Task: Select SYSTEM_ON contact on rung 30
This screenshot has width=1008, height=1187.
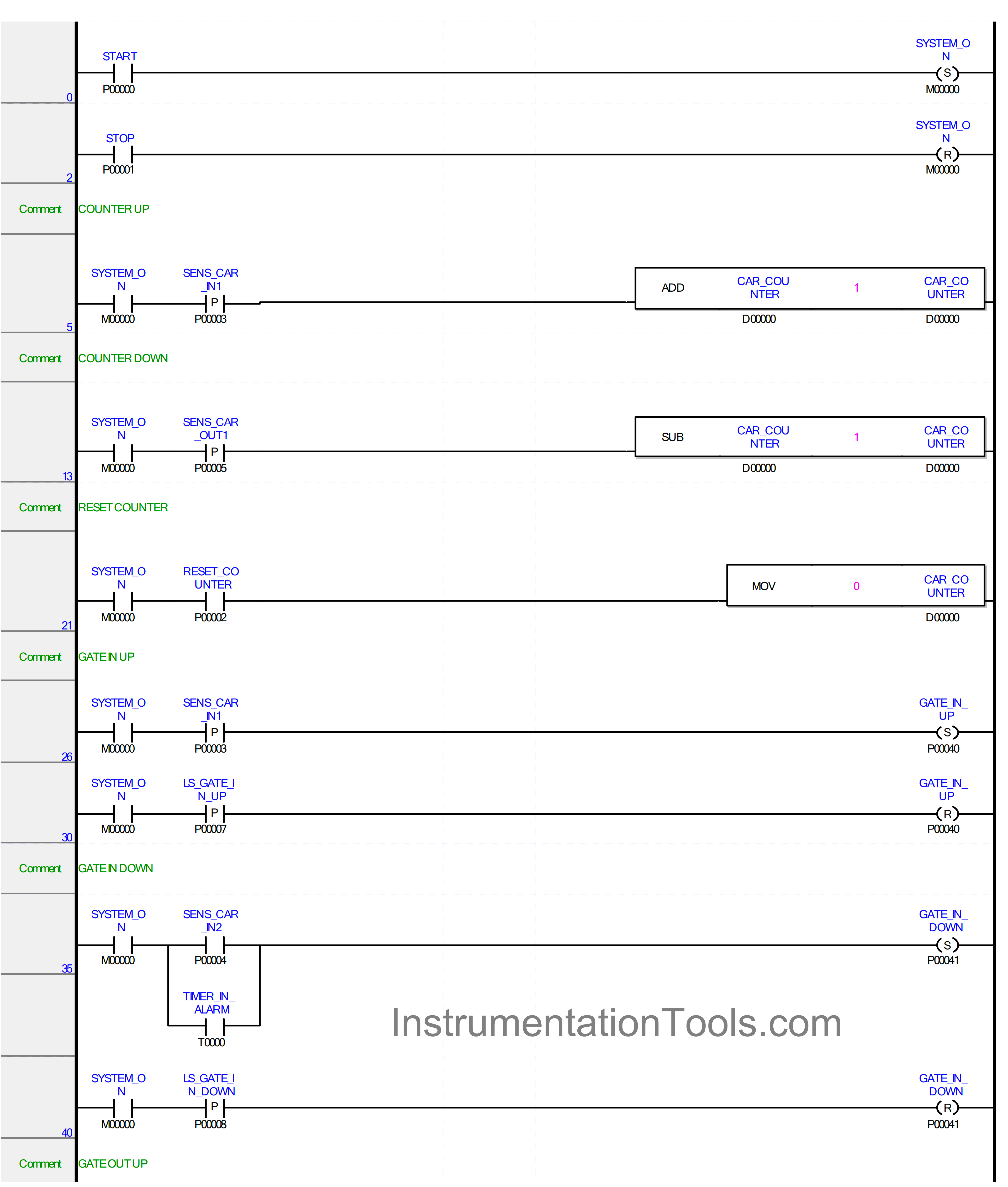Action: [x=123, y=813]
